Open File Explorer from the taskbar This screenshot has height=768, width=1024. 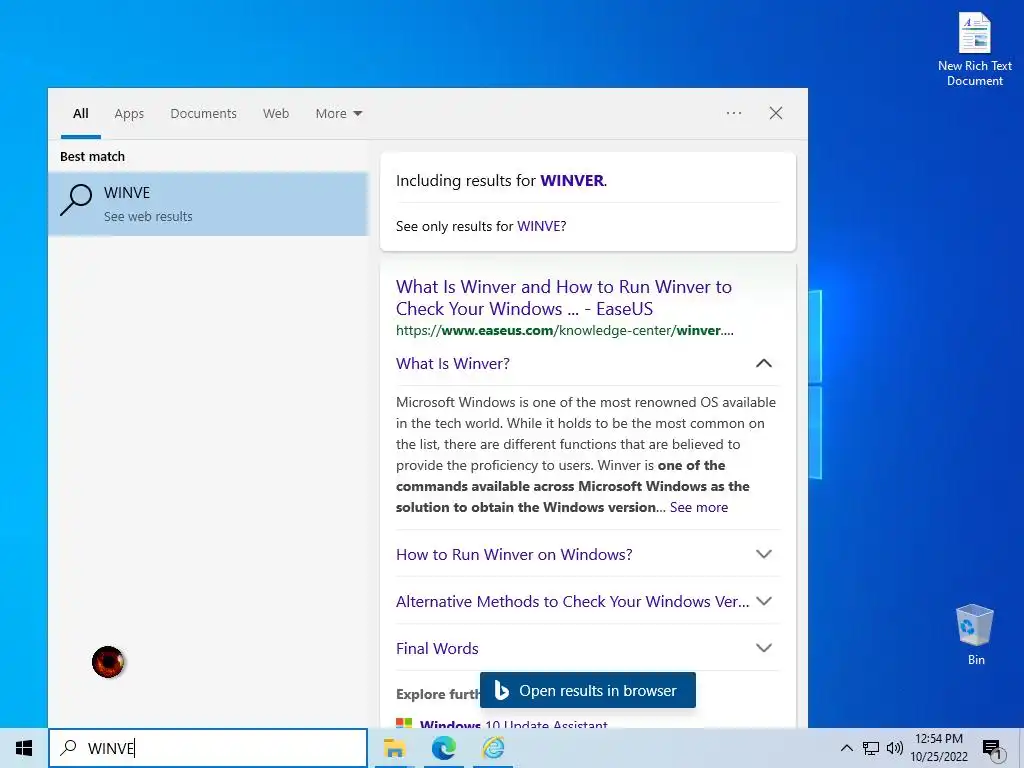click(x=394, y=748)
